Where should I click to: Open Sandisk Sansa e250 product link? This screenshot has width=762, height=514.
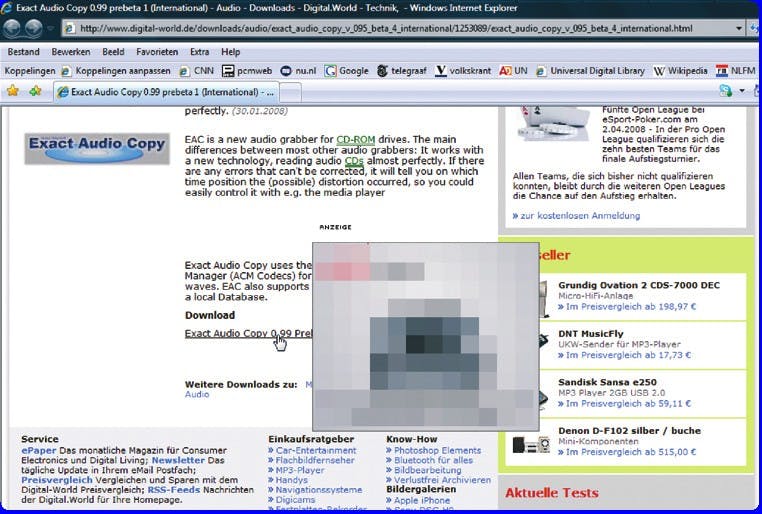[607, 382]
